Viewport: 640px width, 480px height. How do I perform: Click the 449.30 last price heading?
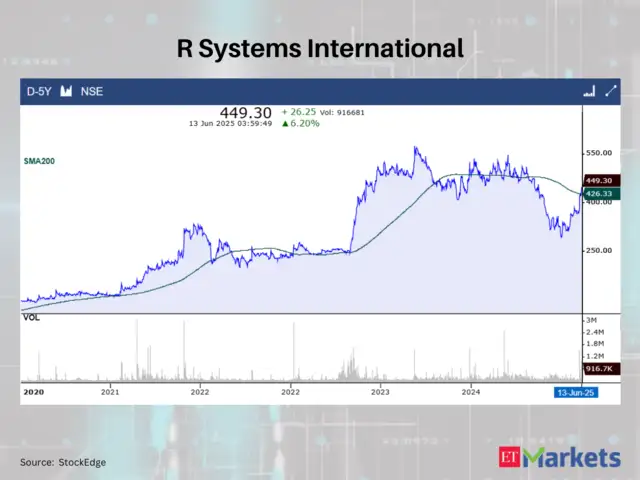click(x=245, y=113)
